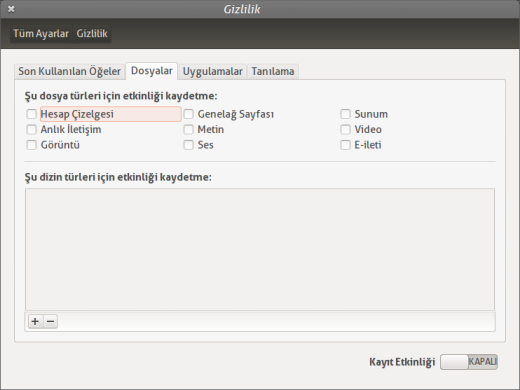Click the remove directory minus button
The height and width of the screenshot is (390, 520).
(50, 321)
